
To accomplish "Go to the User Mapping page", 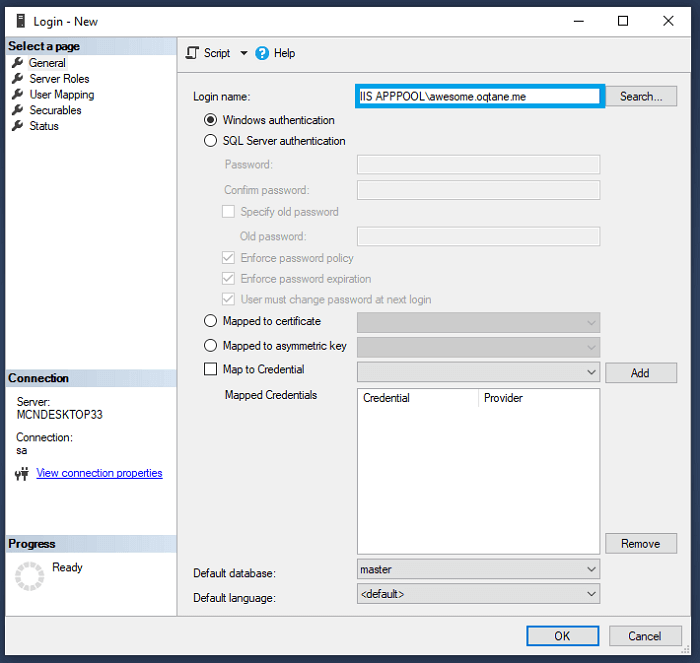I will 62,95.
